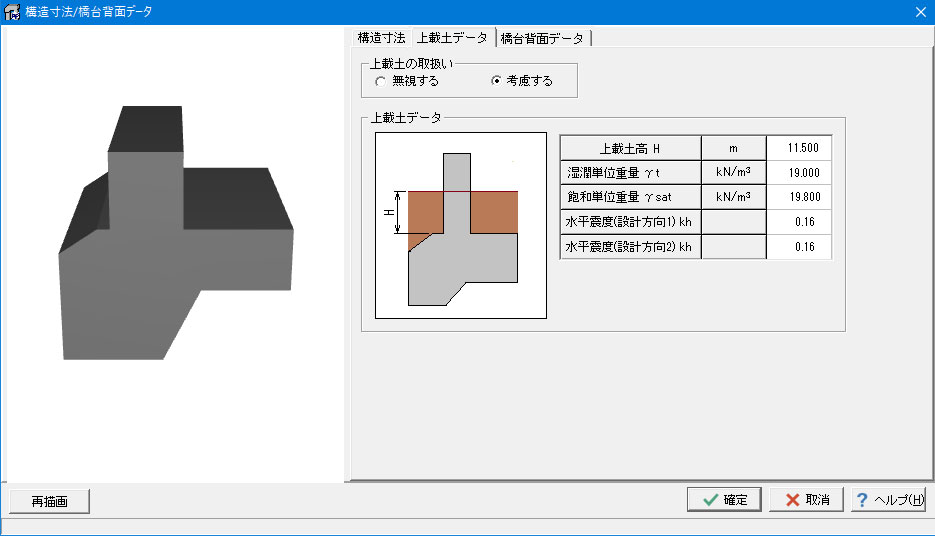Click the kN/m³ unit cell for 飽和単位重量

point(733,197)
